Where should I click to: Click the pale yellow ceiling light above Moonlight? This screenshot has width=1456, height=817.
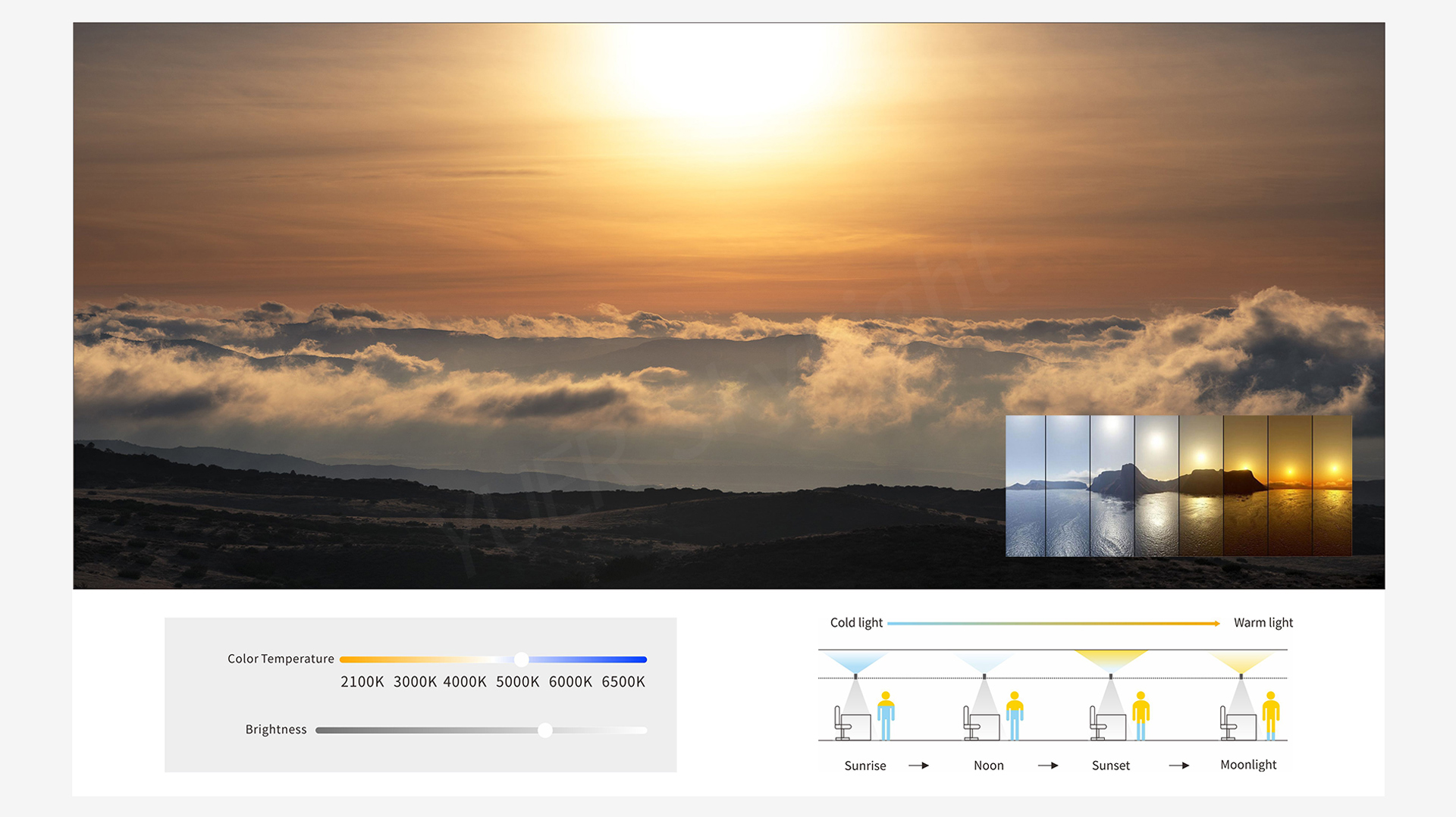tap(1241, 662)
